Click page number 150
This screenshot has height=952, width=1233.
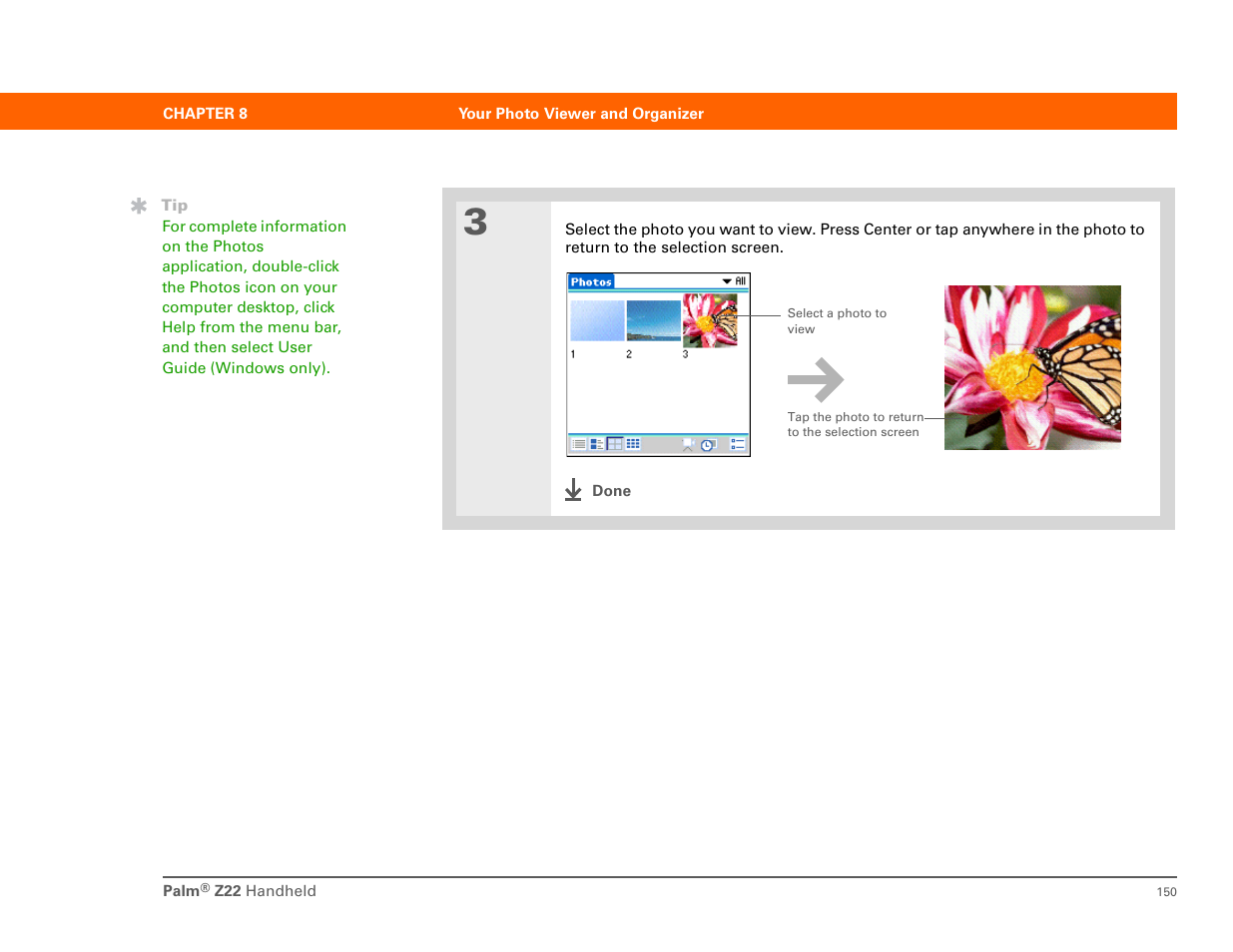(x=1167, y=892)
